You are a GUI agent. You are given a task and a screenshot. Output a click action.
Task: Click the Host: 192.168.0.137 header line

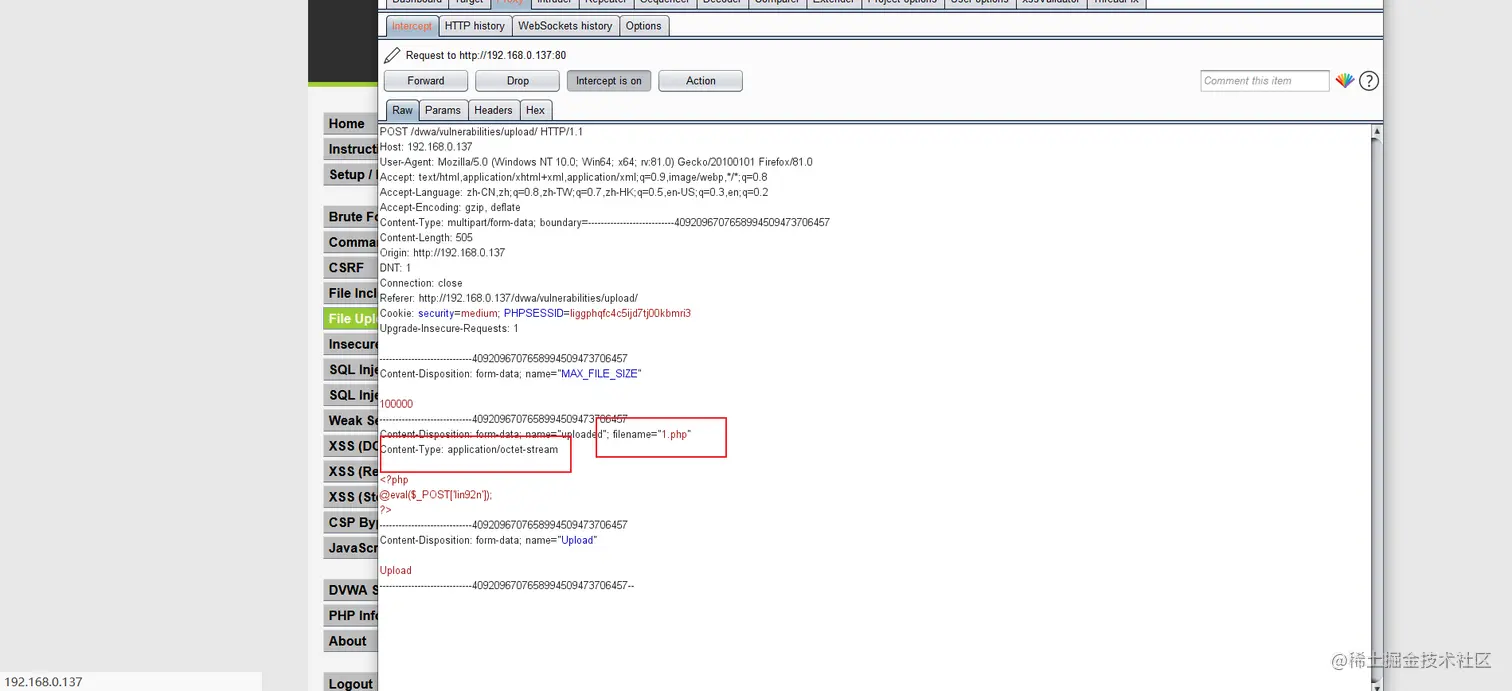point(426,147)
